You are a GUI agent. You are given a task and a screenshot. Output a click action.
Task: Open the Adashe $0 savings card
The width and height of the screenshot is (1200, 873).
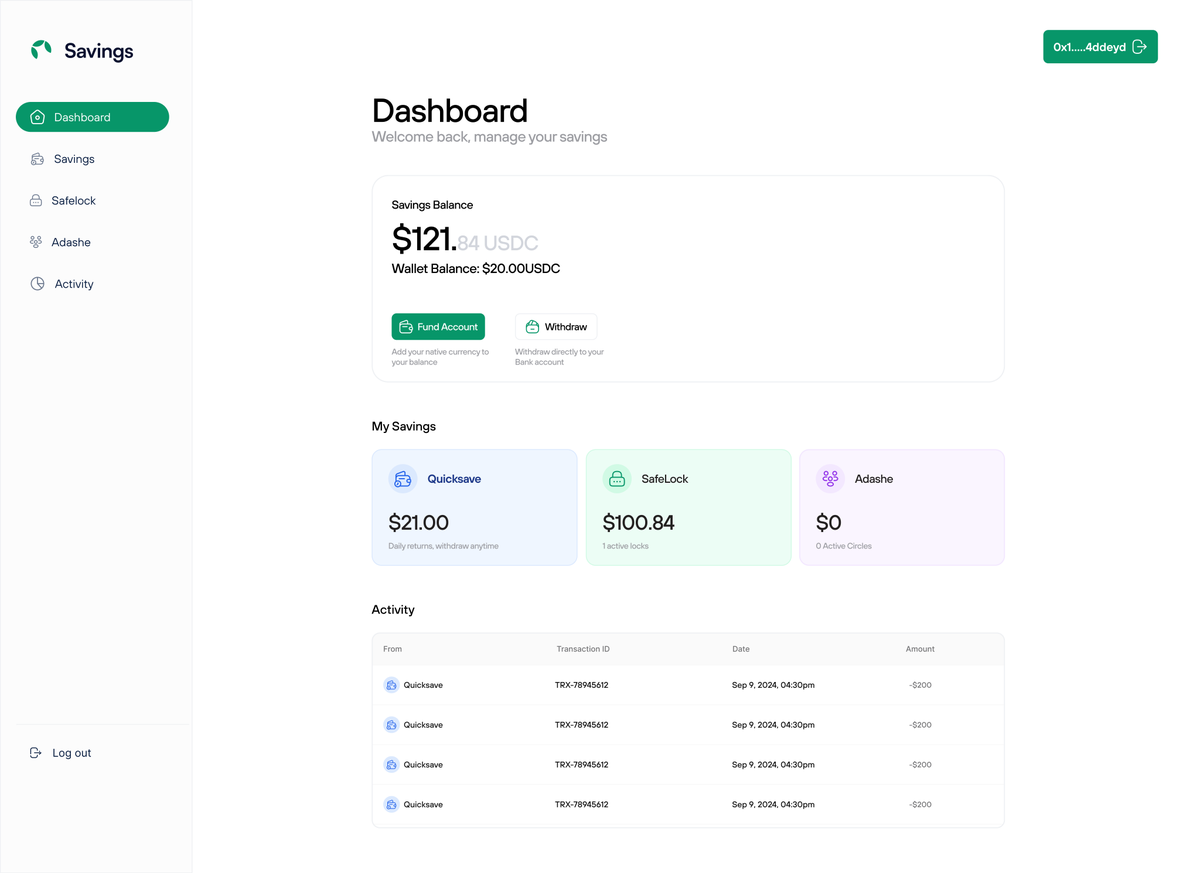[902, 507]
